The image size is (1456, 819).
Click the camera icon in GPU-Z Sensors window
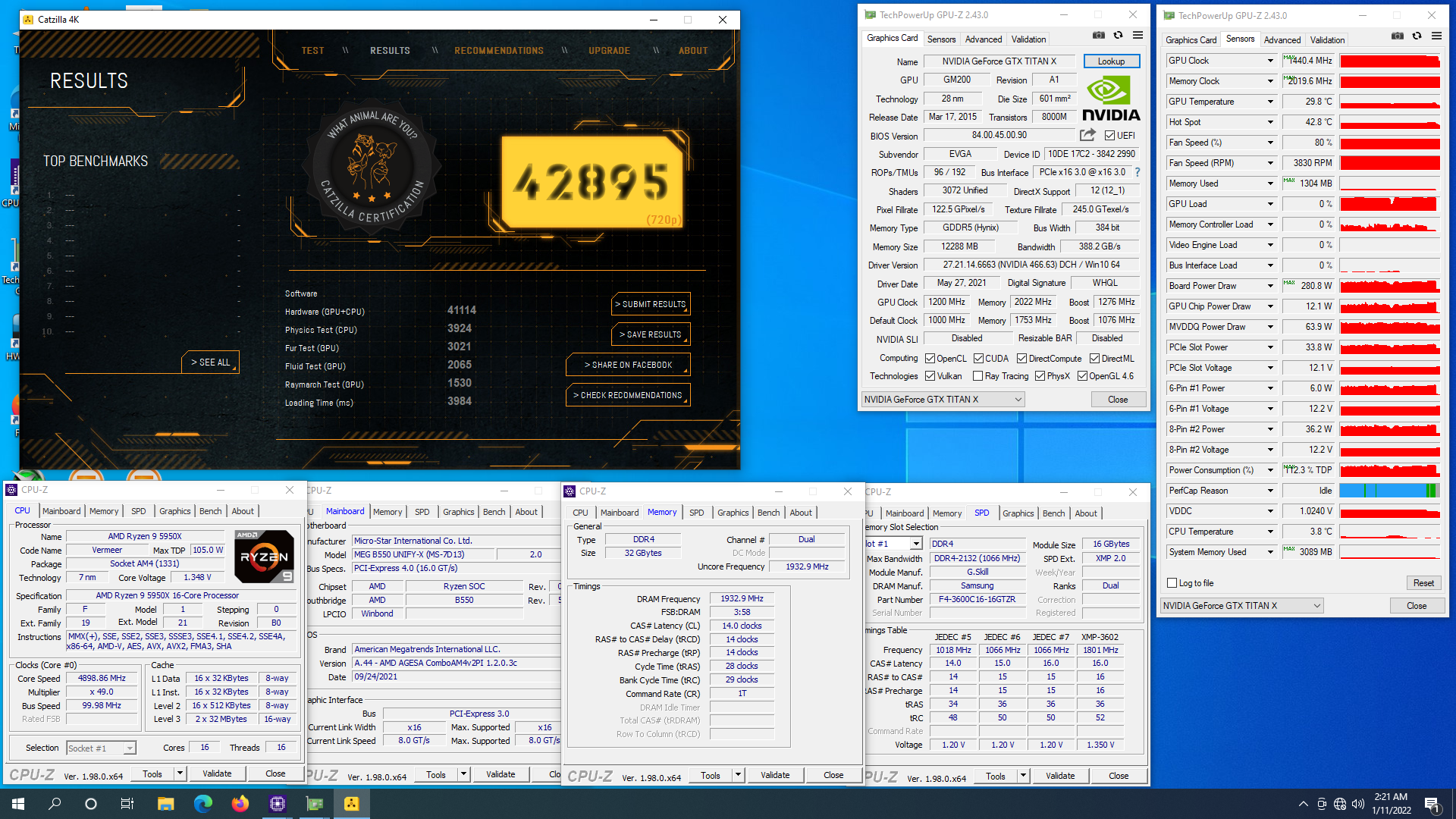point(1397,36)
